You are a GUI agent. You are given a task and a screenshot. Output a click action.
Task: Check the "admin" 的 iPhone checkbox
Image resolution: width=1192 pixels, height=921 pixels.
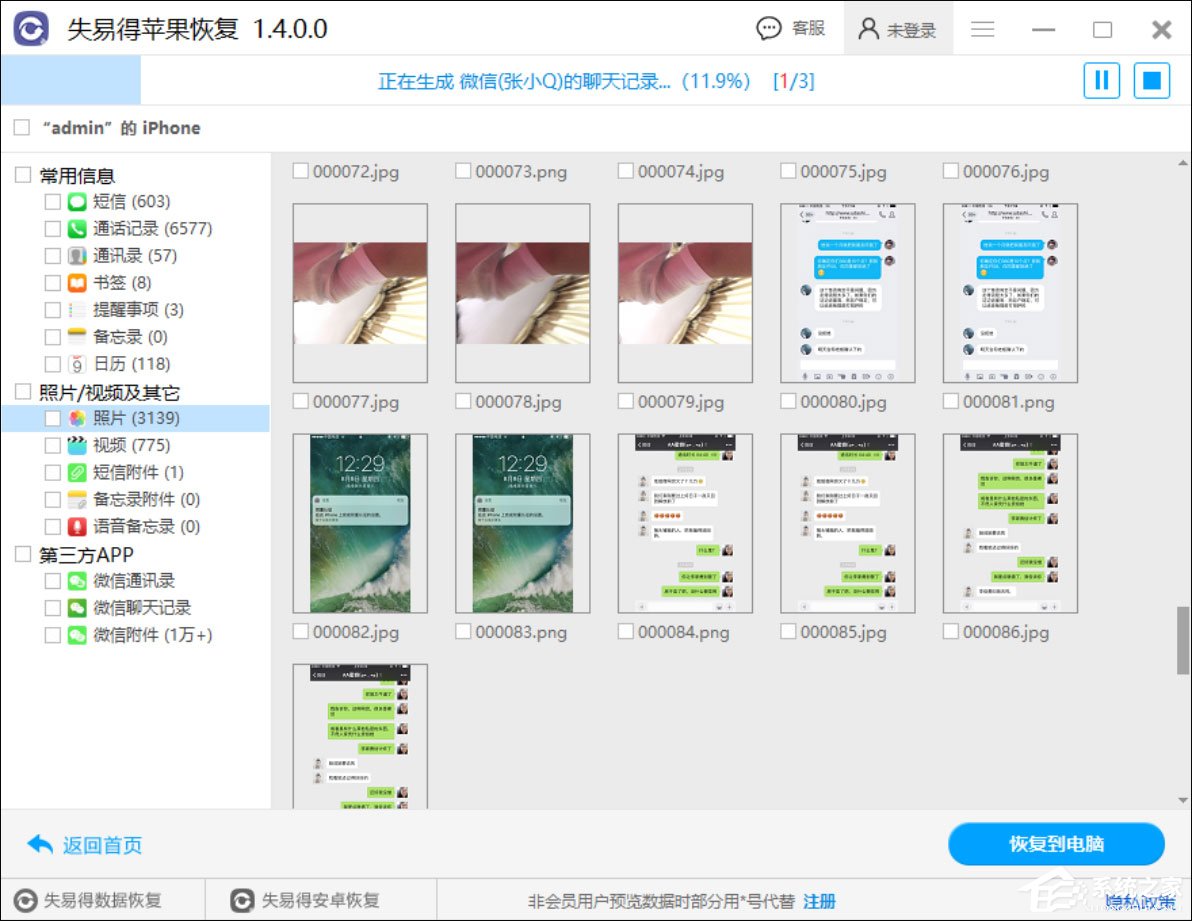click(20, 128)
